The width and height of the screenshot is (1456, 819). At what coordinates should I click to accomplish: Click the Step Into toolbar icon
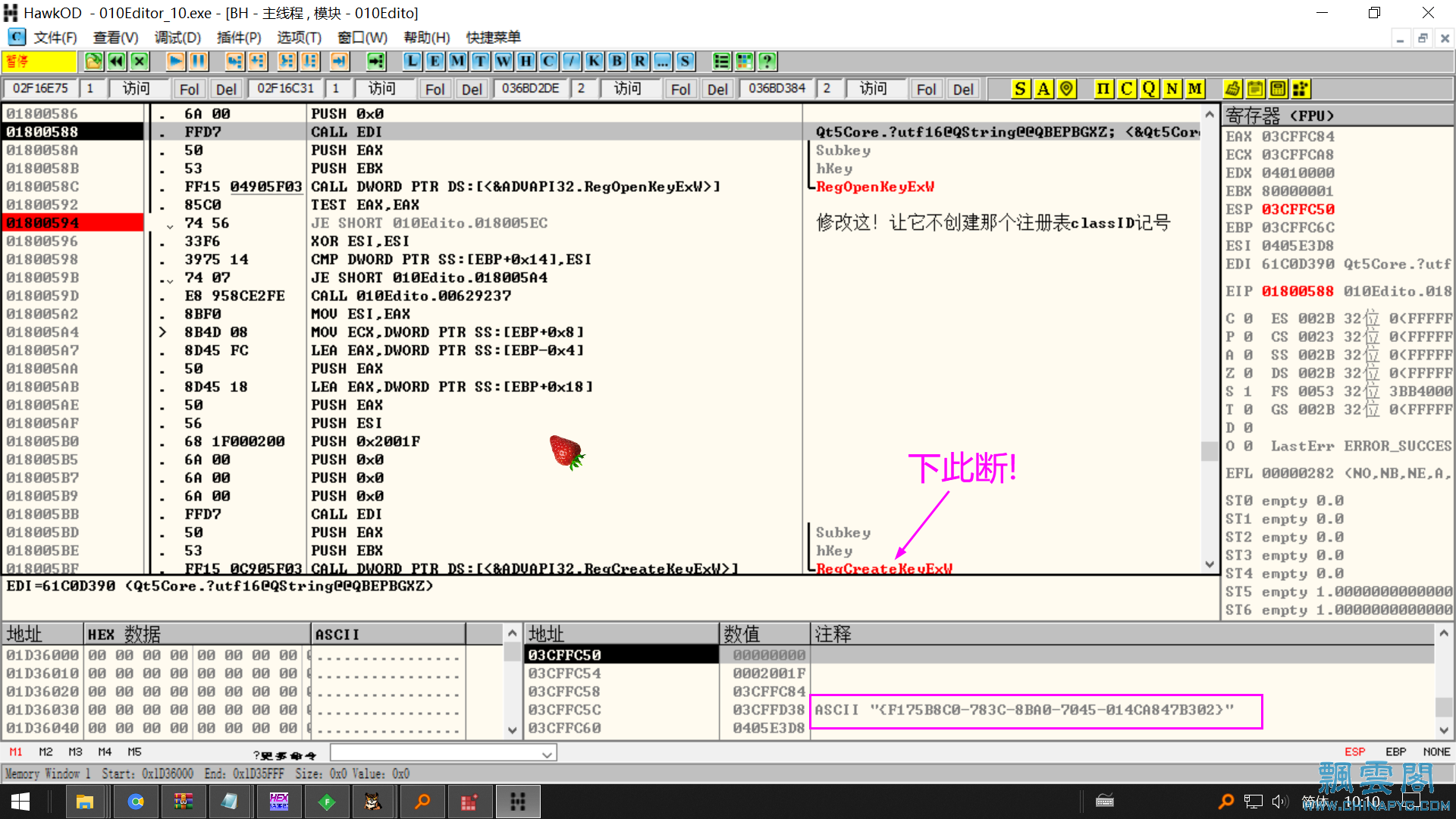235,61
